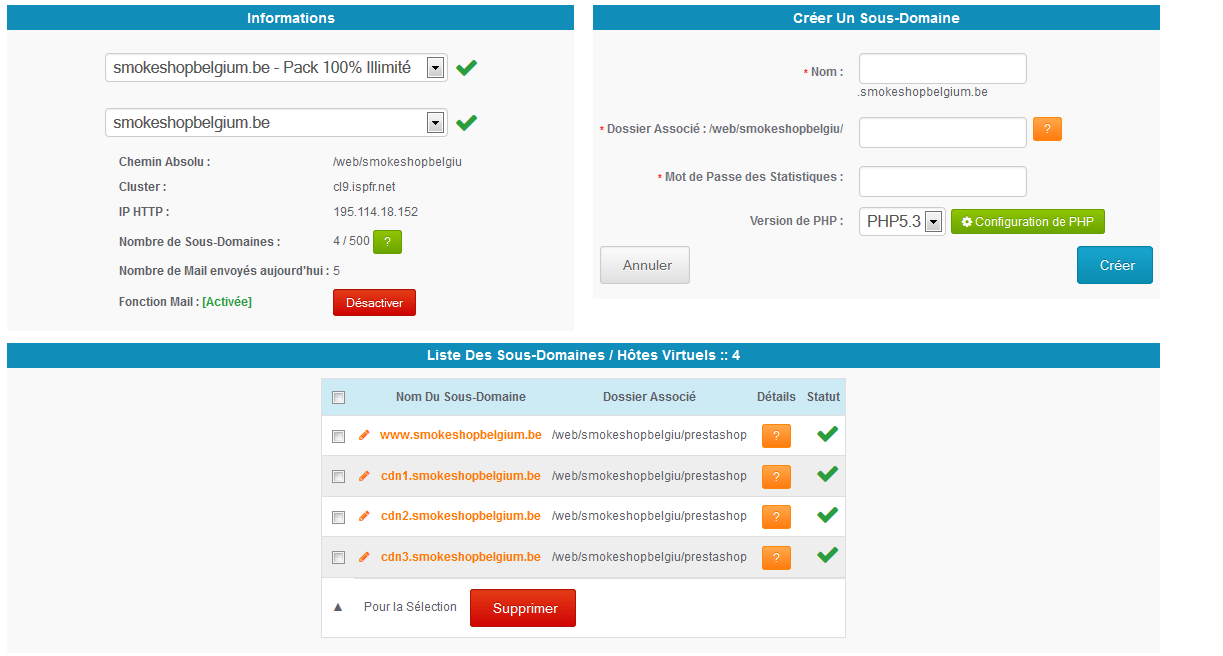The height and width of the screenshot is (656, 1223).
Task: Click status checkmark of cdn1.smokeshopbelgium.be
Action: tap(827, 474)
